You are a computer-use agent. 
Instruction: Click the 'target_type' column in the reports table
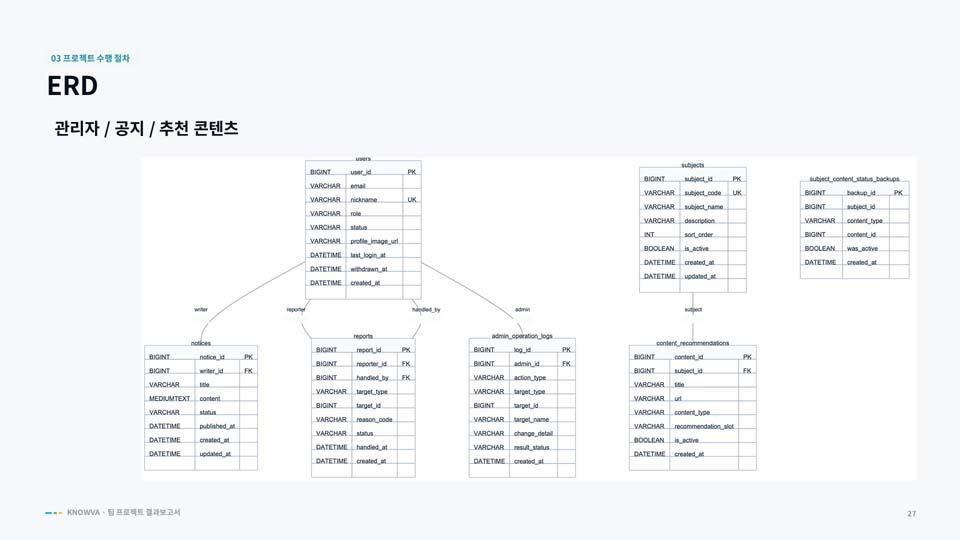[x=372, y=392]
